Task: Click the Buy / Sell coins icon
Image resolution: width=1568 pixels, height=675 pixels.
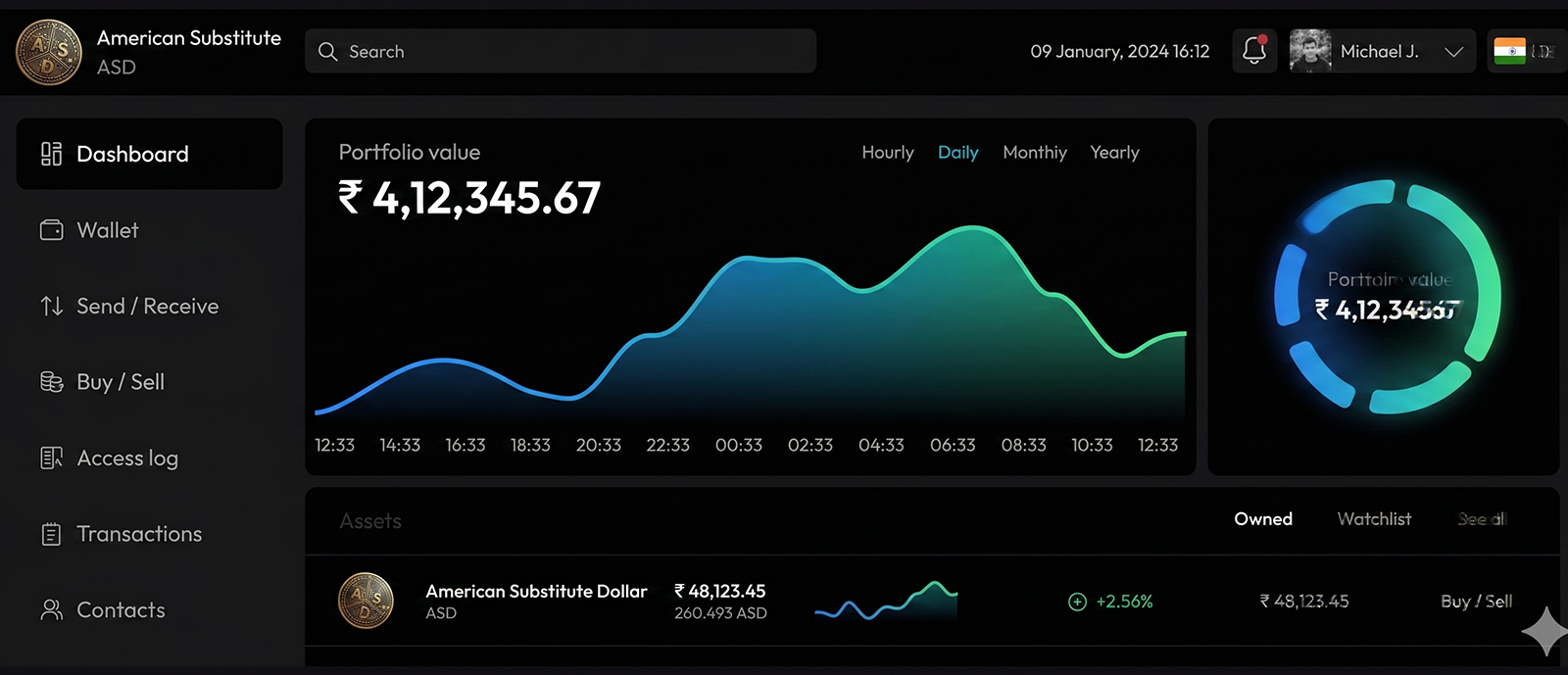Action: coord(51,382)
